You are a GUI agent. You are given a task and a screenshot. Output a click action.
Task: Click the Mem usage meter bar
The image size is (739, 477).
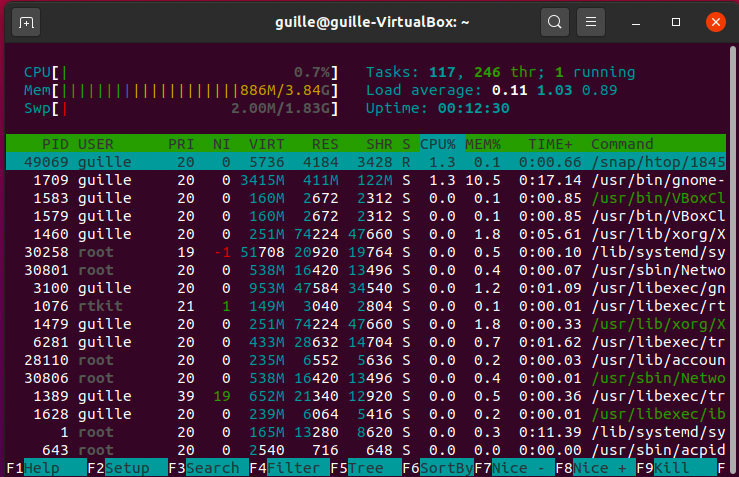181,90
